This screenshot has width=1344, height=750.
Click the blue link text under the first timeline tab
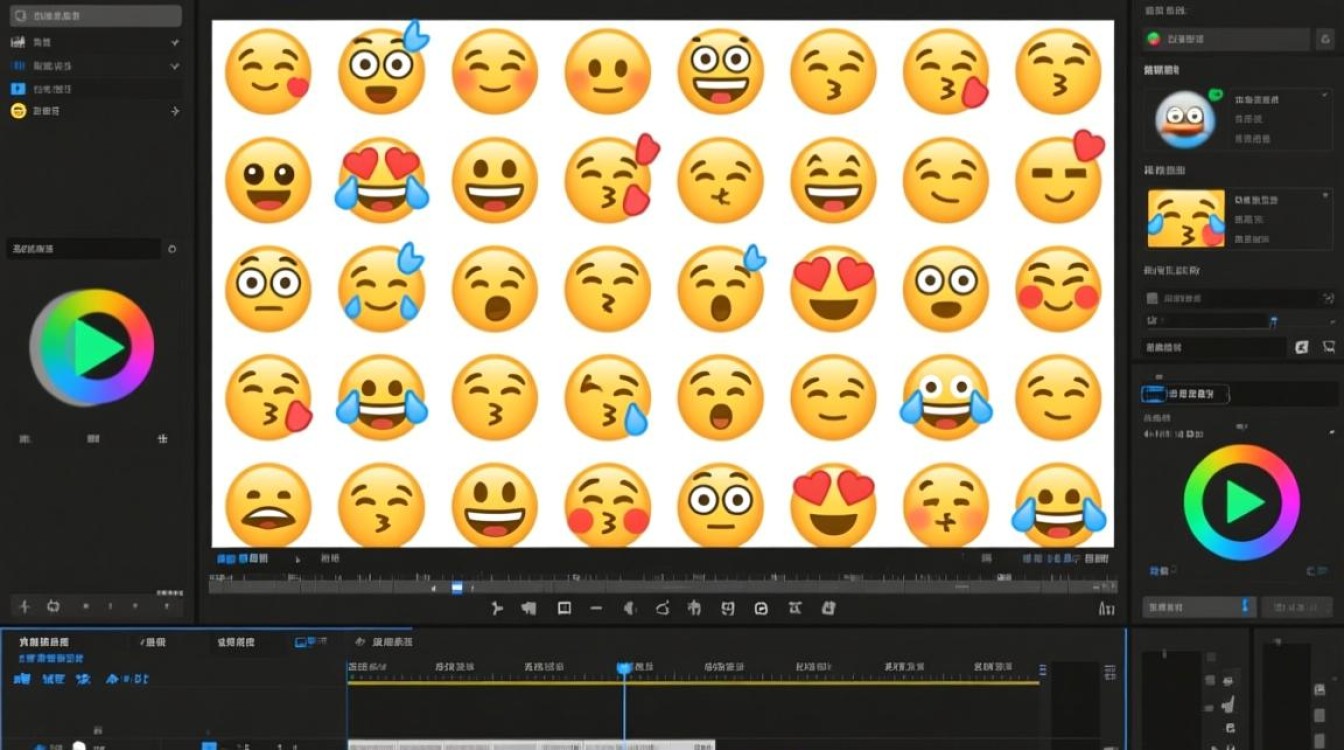coord(52,659)
